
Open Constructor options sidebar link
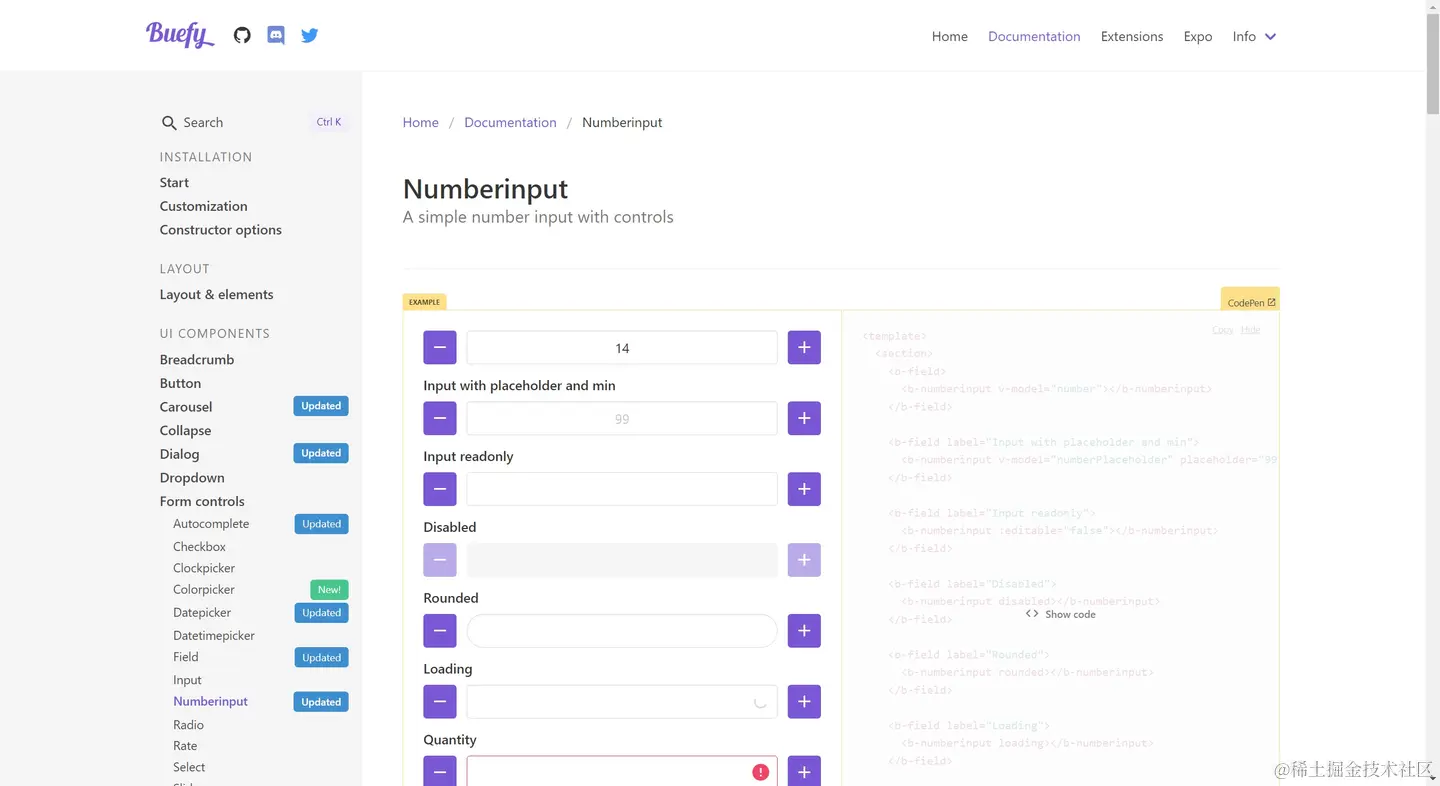[x=220, y=230]
